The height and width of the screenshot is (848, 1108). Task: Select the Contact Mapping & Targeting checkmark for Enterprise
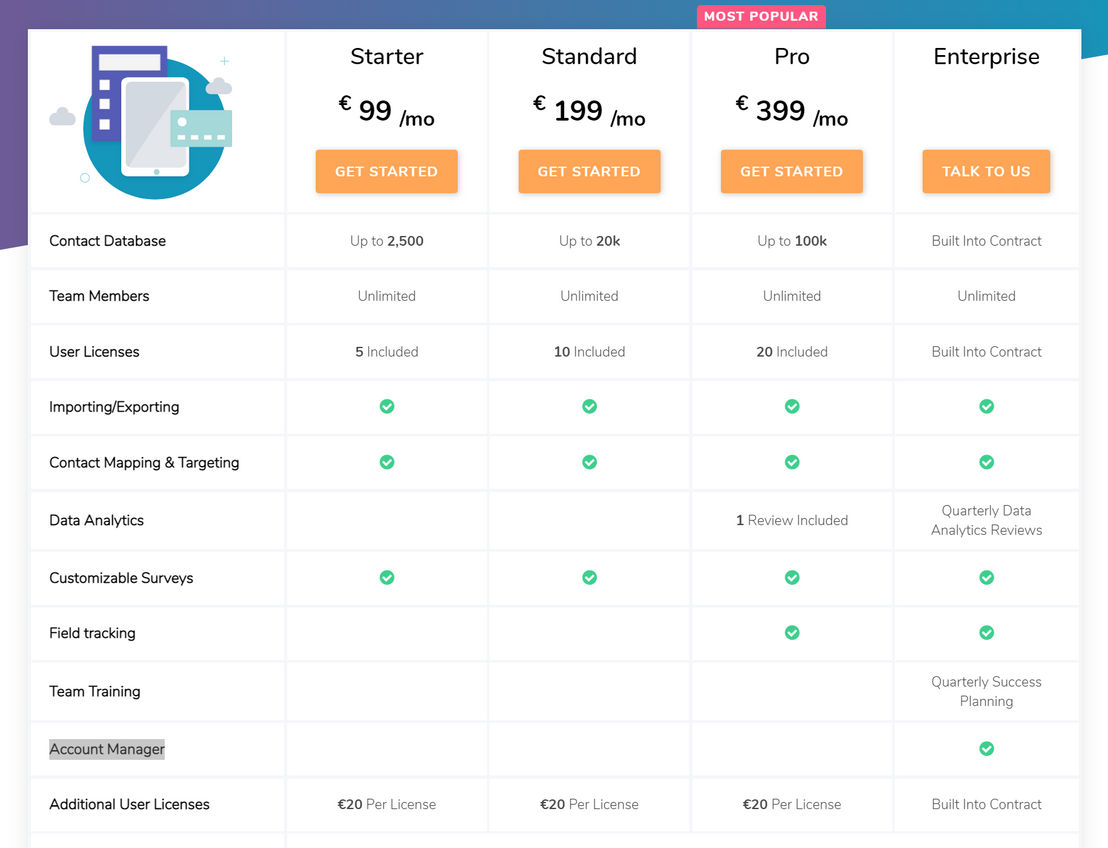click(x=986, y=462)
